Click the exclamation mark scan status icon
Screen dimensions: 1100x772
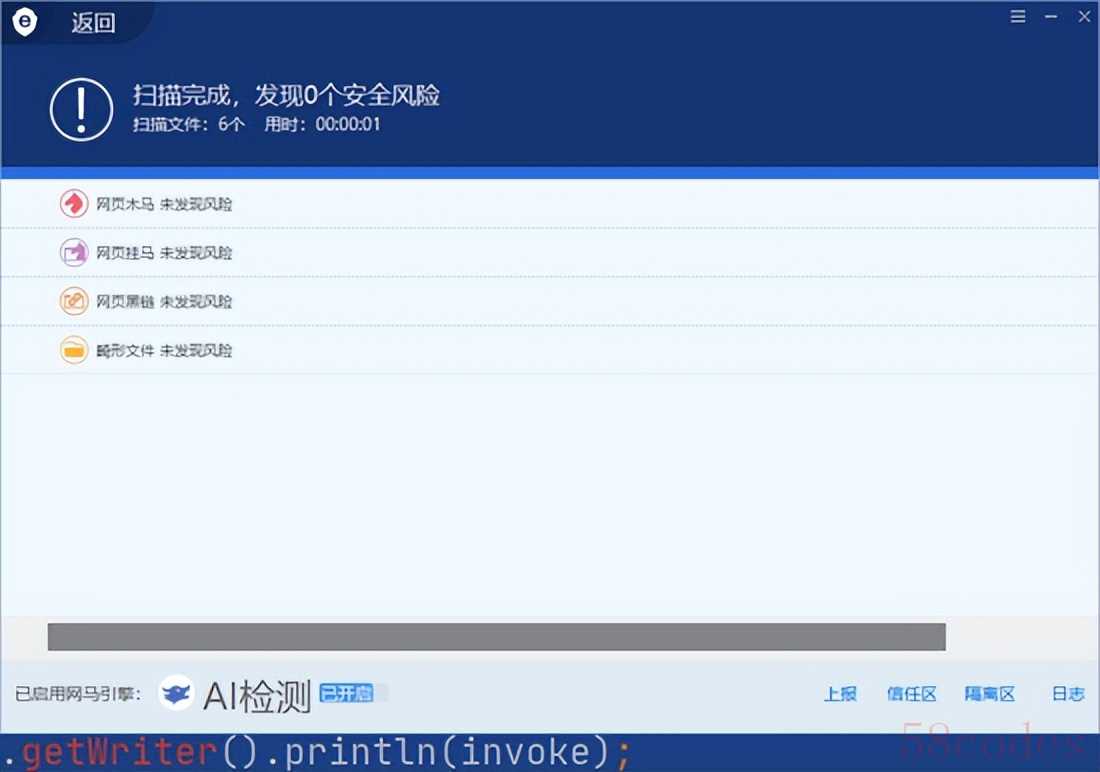point(81,109)
